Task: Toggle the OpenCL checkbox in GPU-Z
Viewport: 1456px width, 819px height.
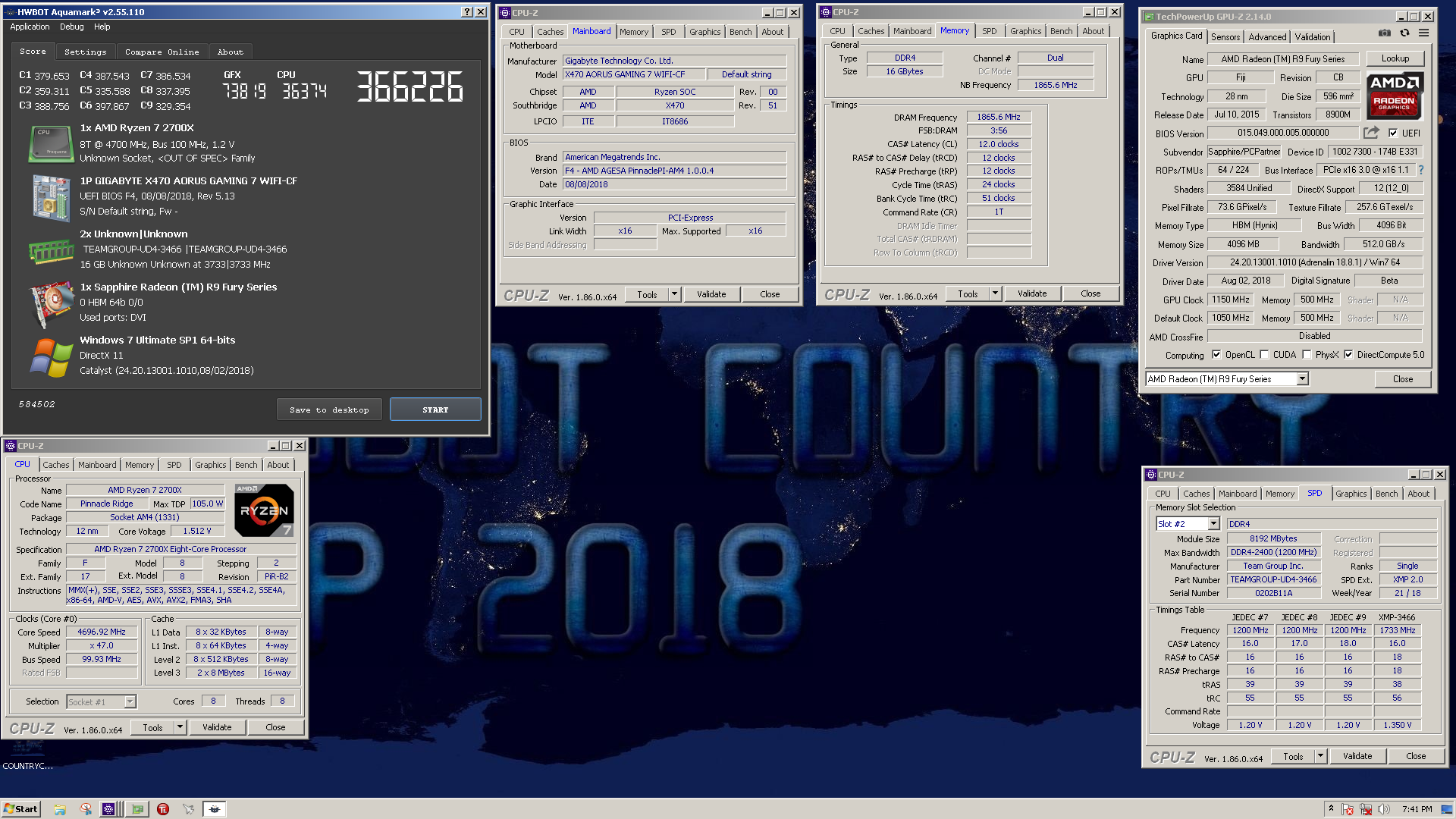Action: pyautogui.click(x=1216, y=354)
